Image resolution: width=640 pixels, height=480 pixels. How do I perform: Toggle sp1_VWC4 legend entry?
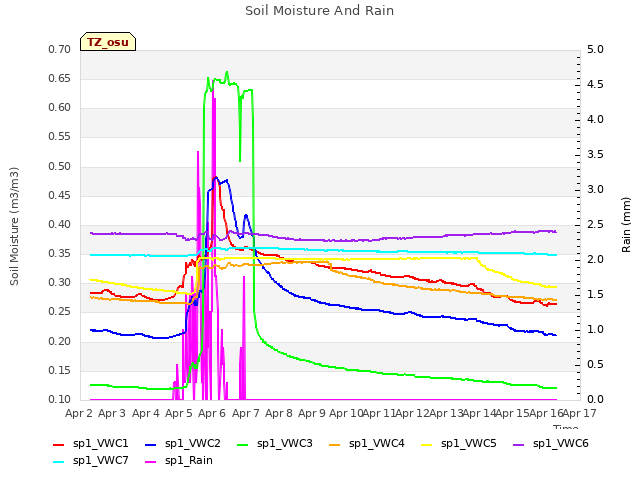[x=367, y=444]
